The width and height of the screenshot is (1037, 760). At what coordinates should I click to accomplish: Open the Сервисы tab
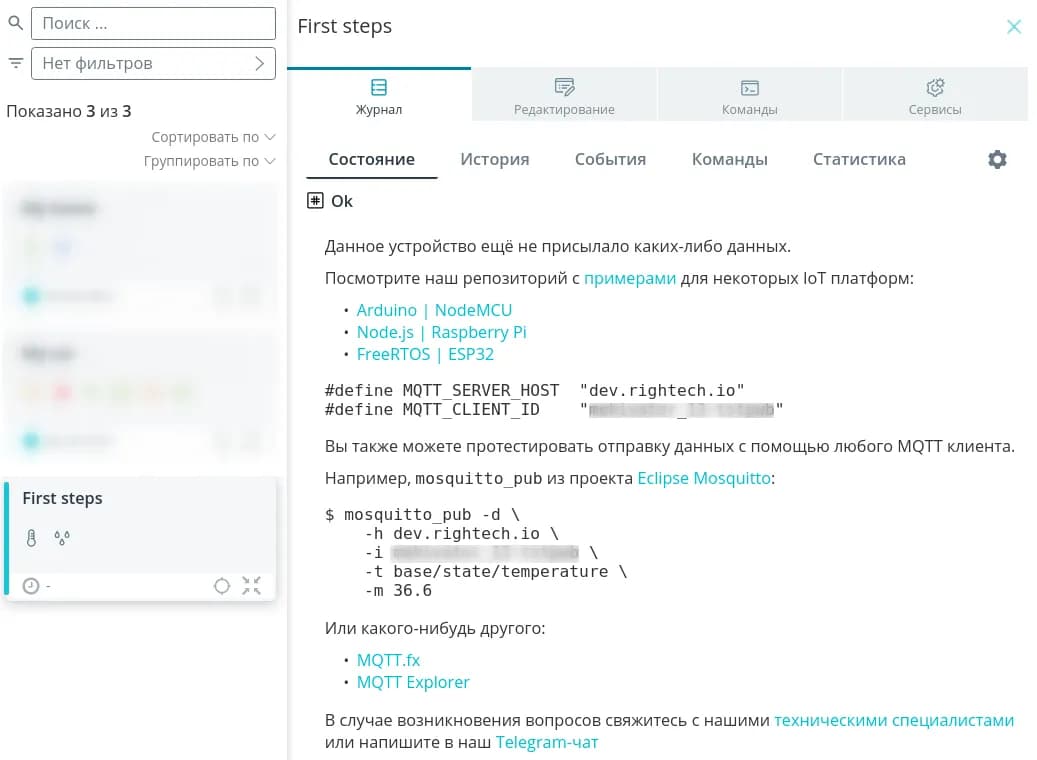click(x=935, y=97)
